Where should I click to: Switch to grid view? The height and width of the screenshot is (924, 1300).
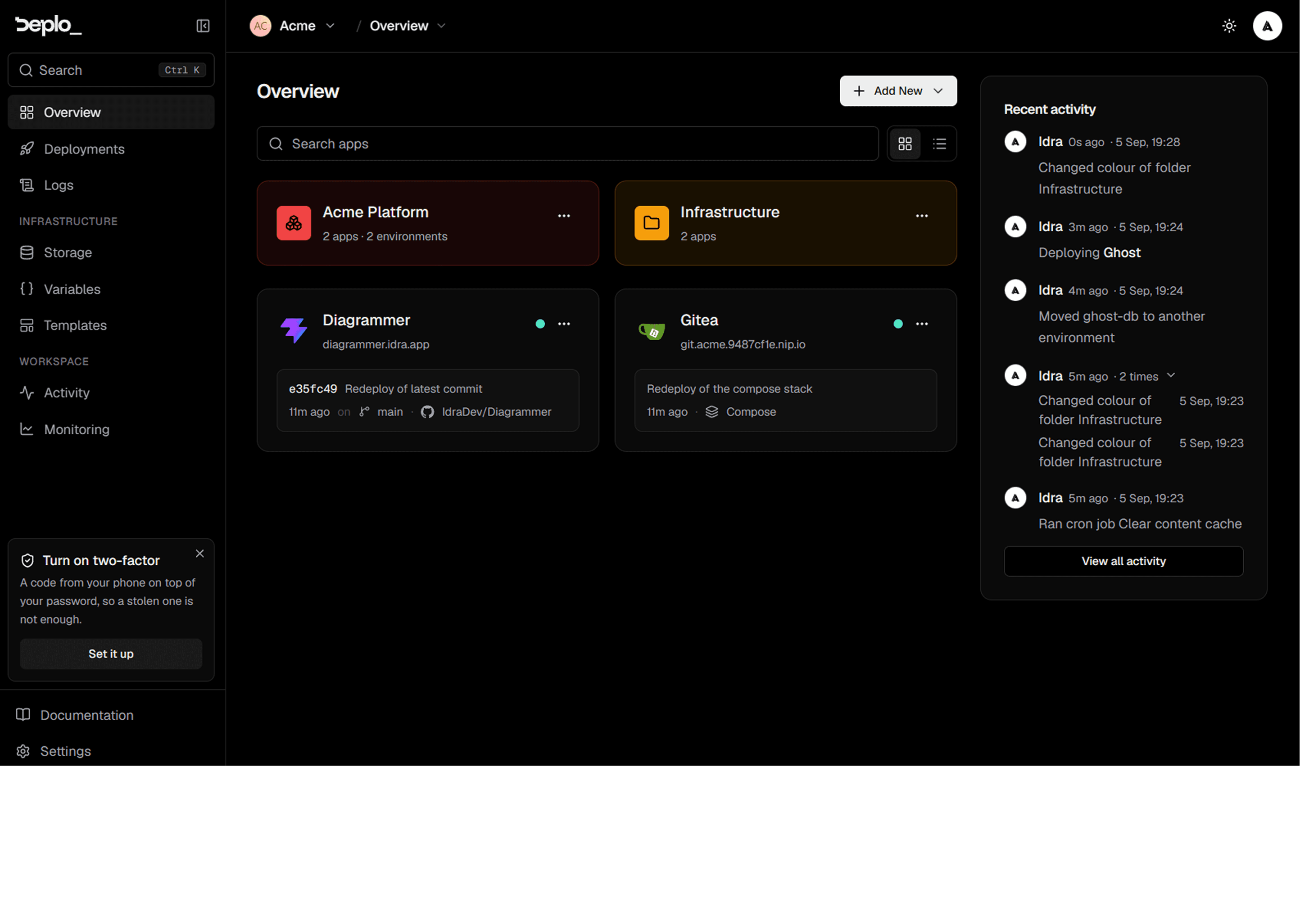[905, 144]
